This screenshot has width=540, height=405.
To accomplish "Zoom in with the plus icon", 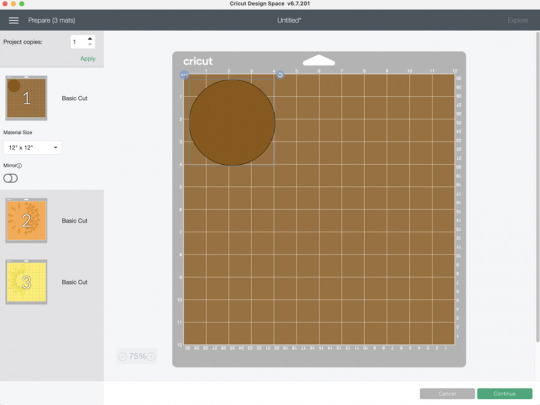I will (x=151, y=357).
